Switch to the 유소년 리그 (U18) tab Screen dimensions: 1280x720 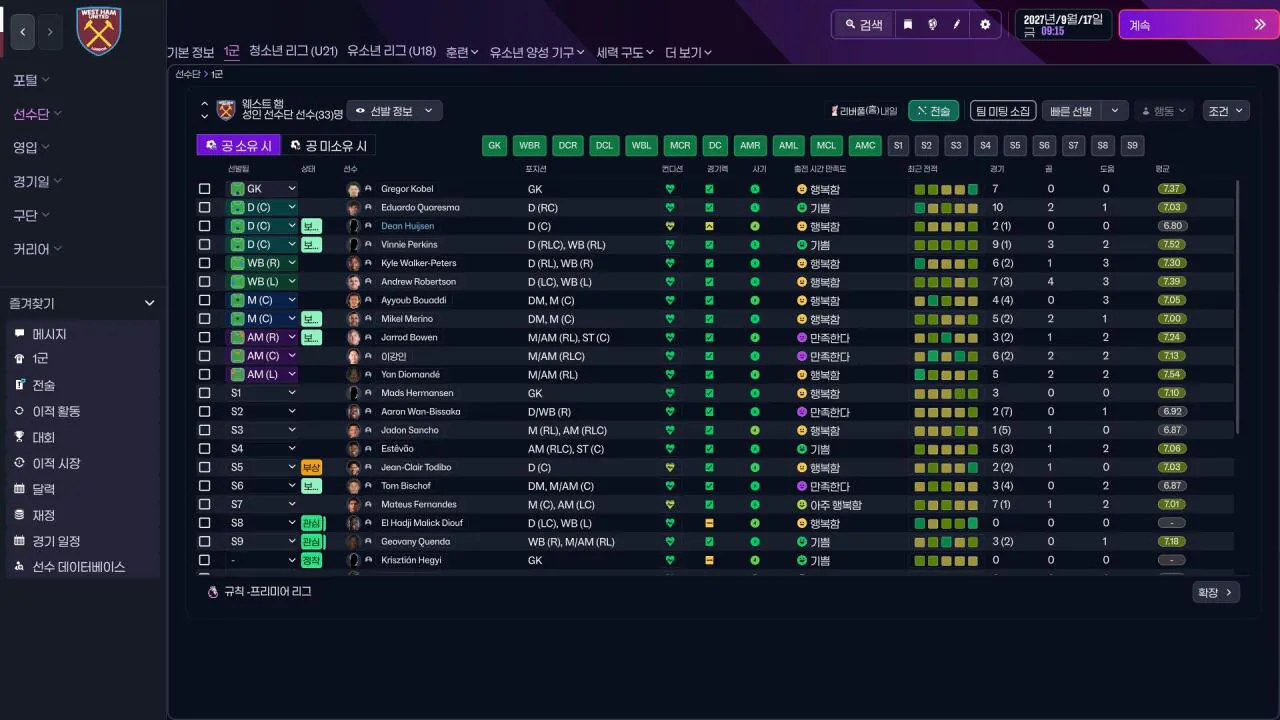click(391, 51)
